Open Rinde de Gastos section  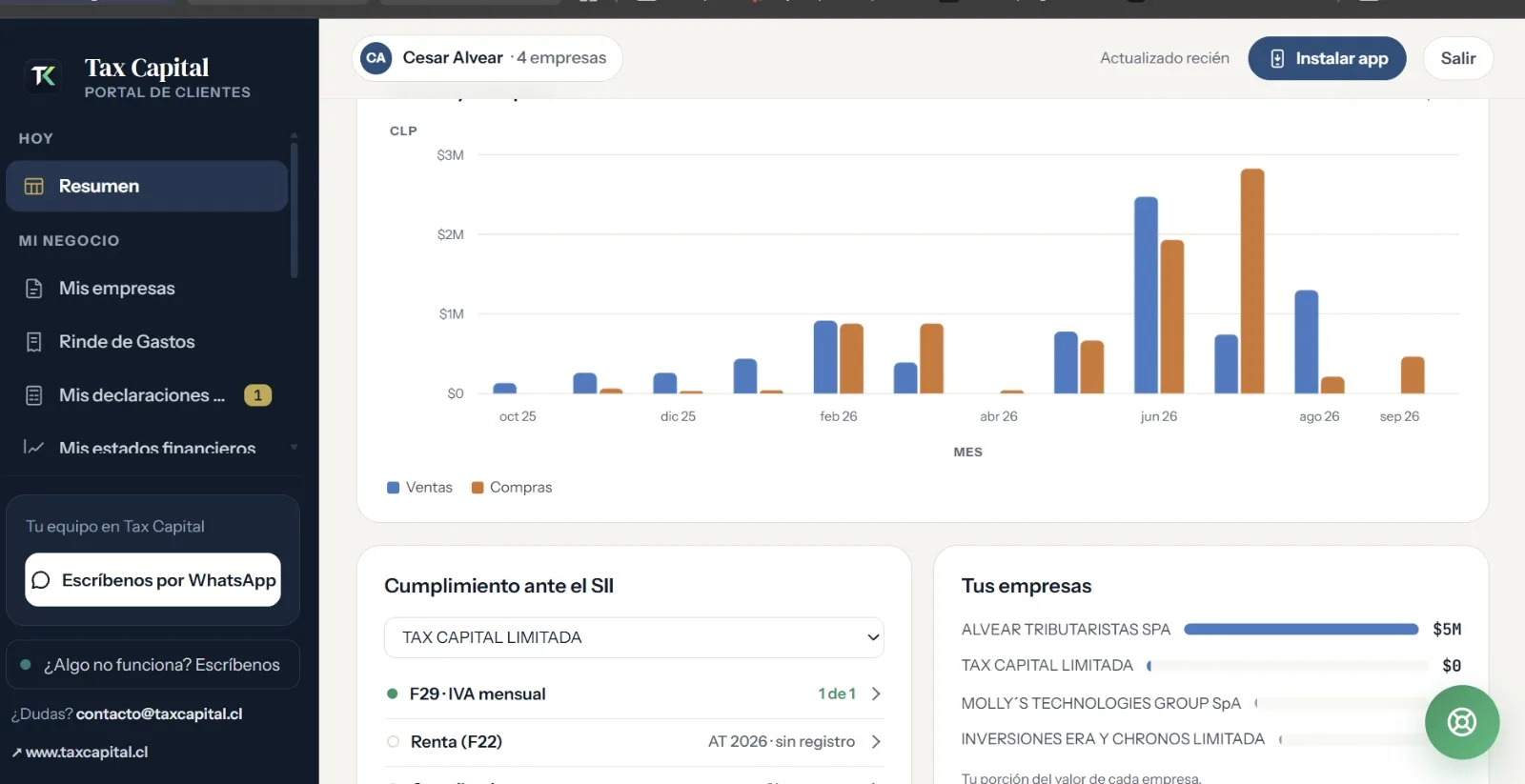click(147, 342)
